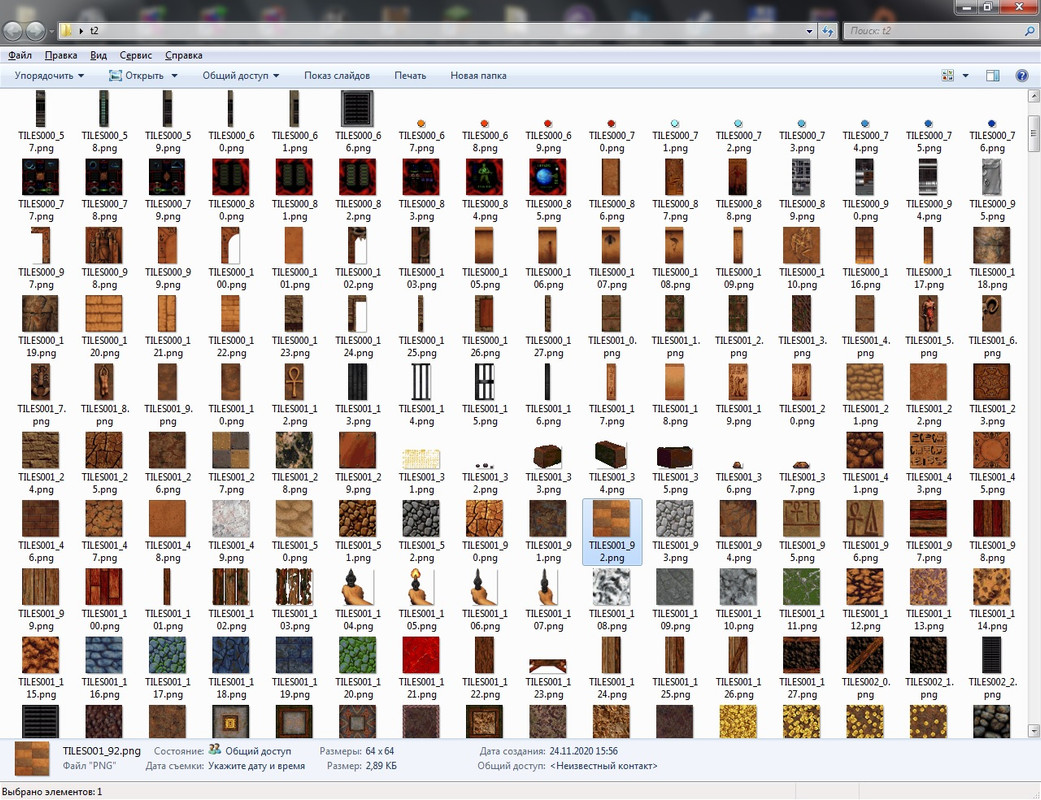Image resolution: width=1041 pixels, height=800 pixels.
Task: Select the TILES001_123.png wooden bench tile
Action: [x=548, y=666]
